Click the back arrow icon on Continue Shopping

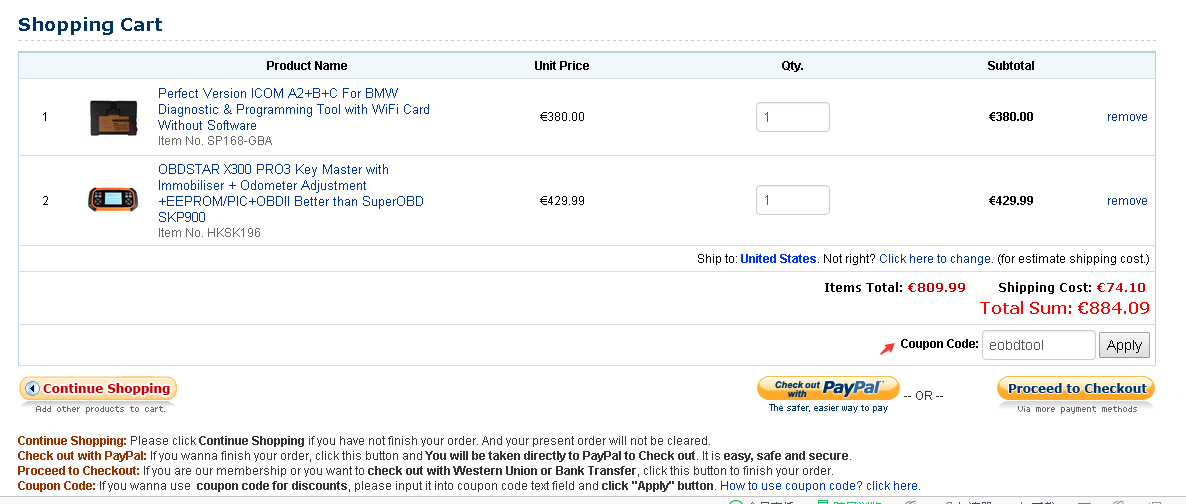tap(32, 389)
